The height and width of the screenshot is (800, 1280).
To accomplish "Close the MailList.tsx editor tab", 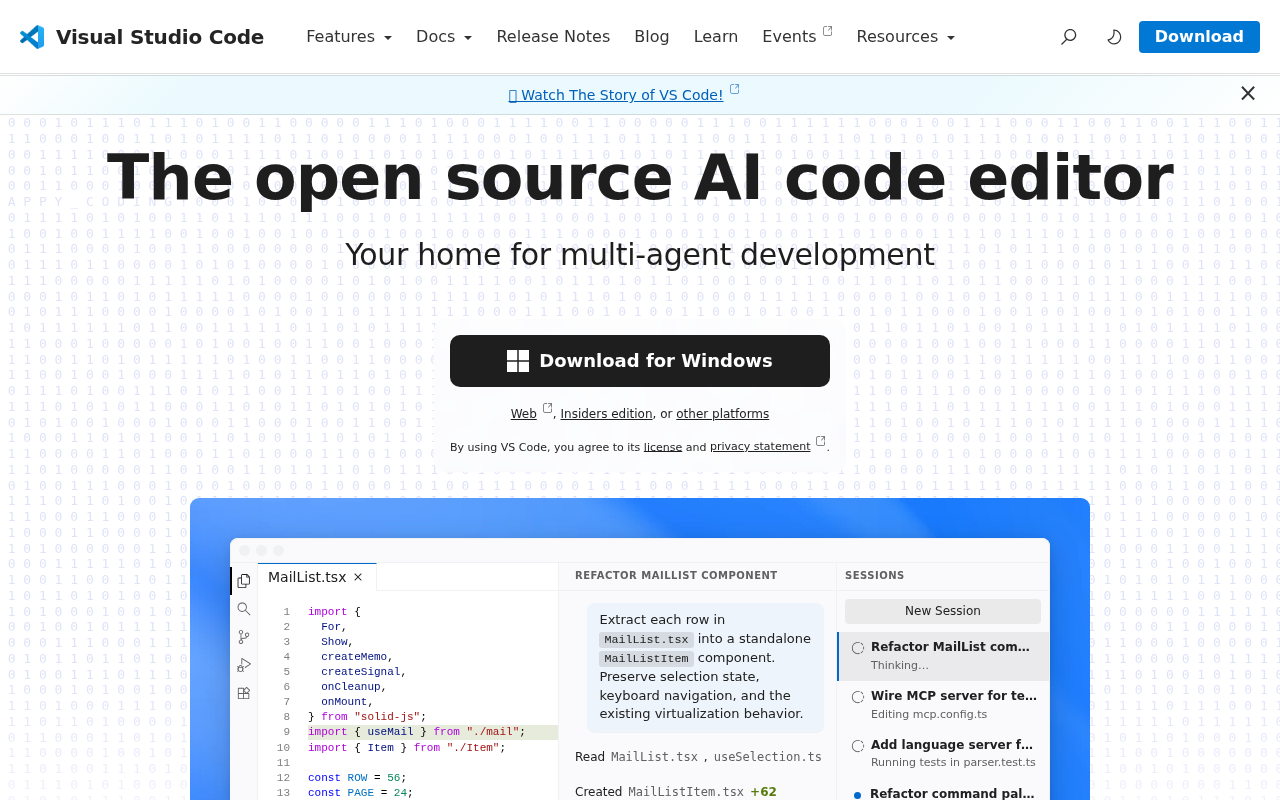I will tap(358, 577).
